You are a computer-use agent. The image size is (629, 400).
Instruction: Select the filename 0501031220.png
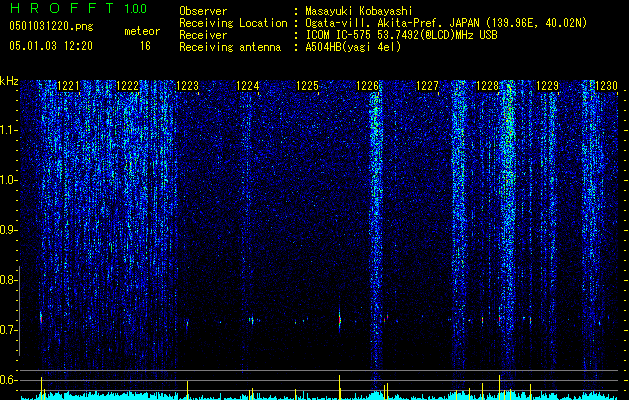pos(51,26)
